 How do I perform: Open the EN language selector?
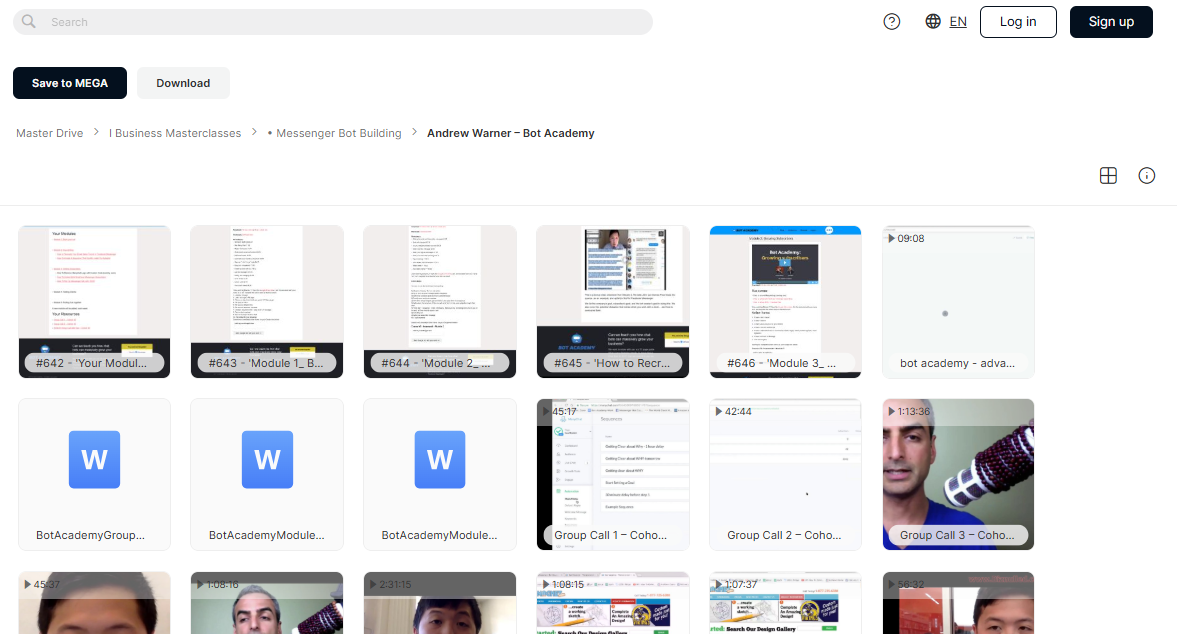tap(958, 22)
